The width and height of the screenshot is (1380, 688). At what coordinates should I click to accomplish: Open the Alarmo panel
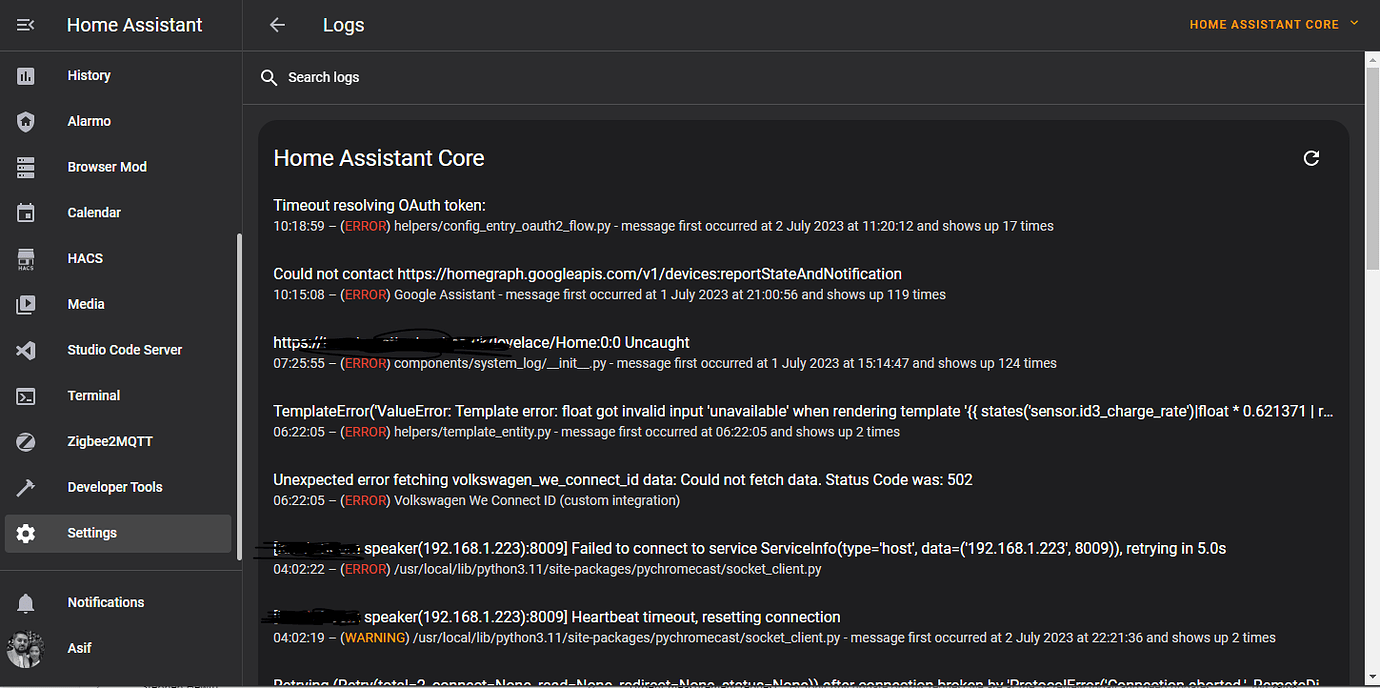[89, 121]
